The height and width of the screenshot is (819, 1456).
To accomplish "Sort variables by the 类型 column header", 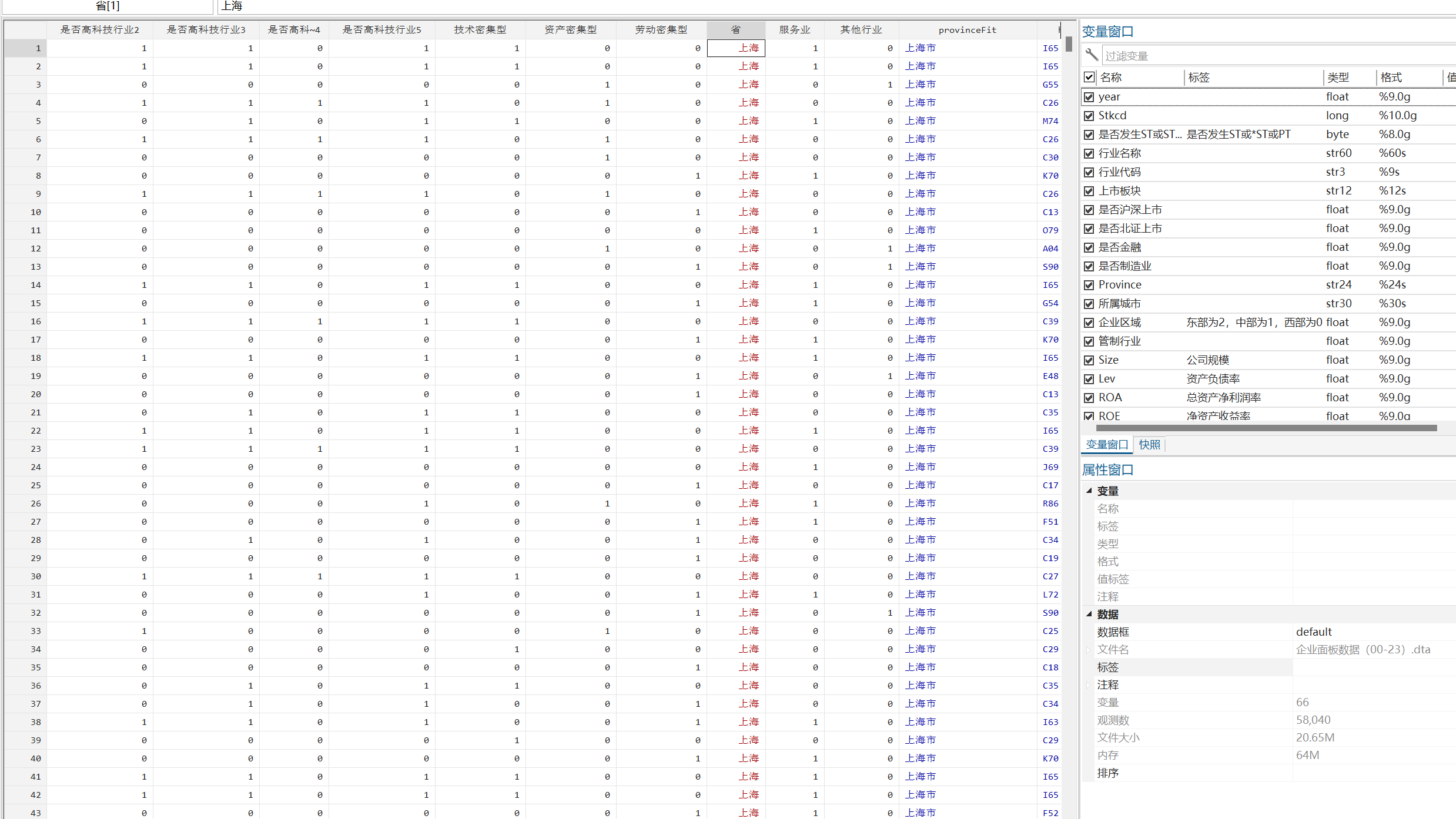I will click(x=1338, y=77).
